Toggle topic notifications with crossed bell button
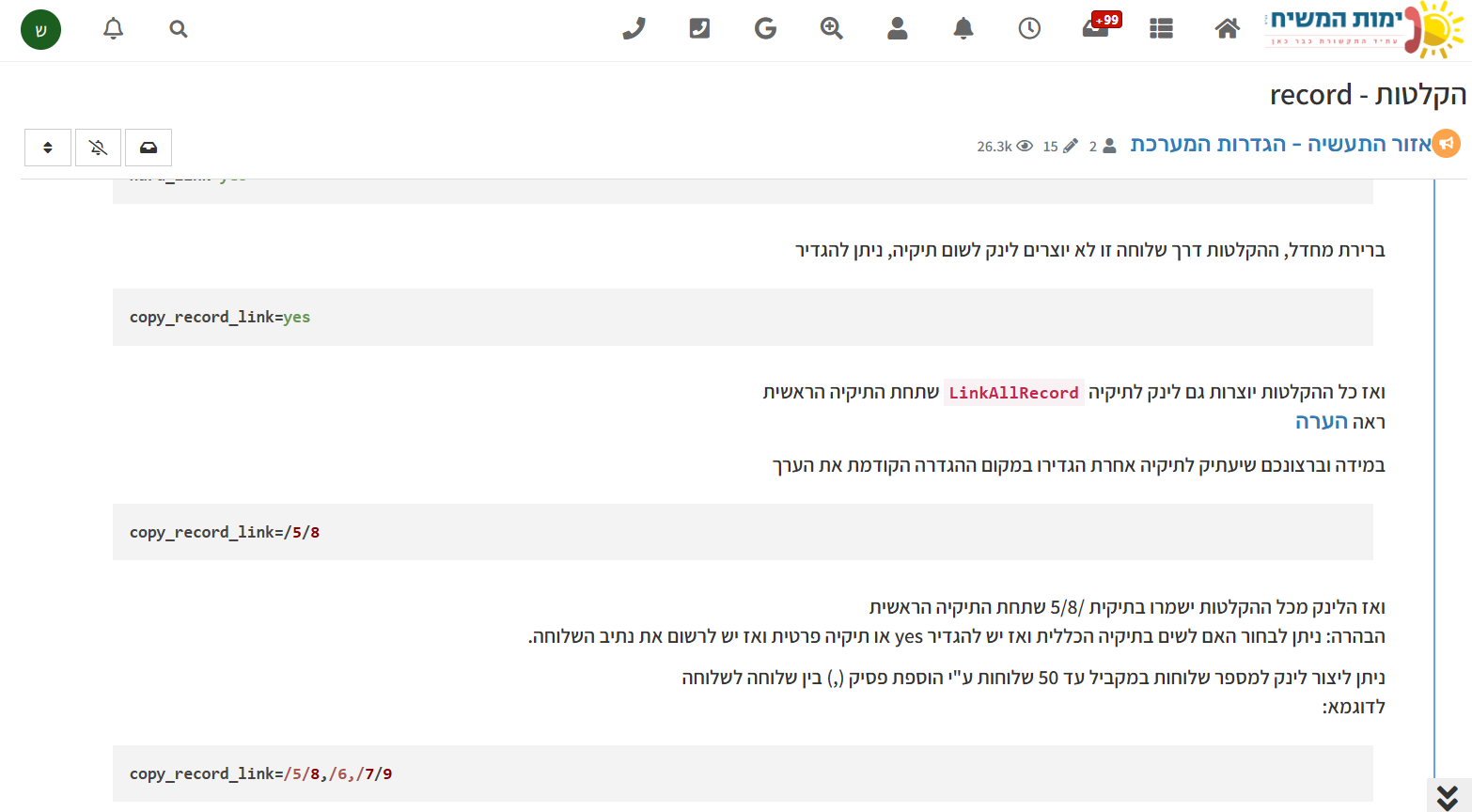Viewport: 1472px width, 812px height. [98, 148]
